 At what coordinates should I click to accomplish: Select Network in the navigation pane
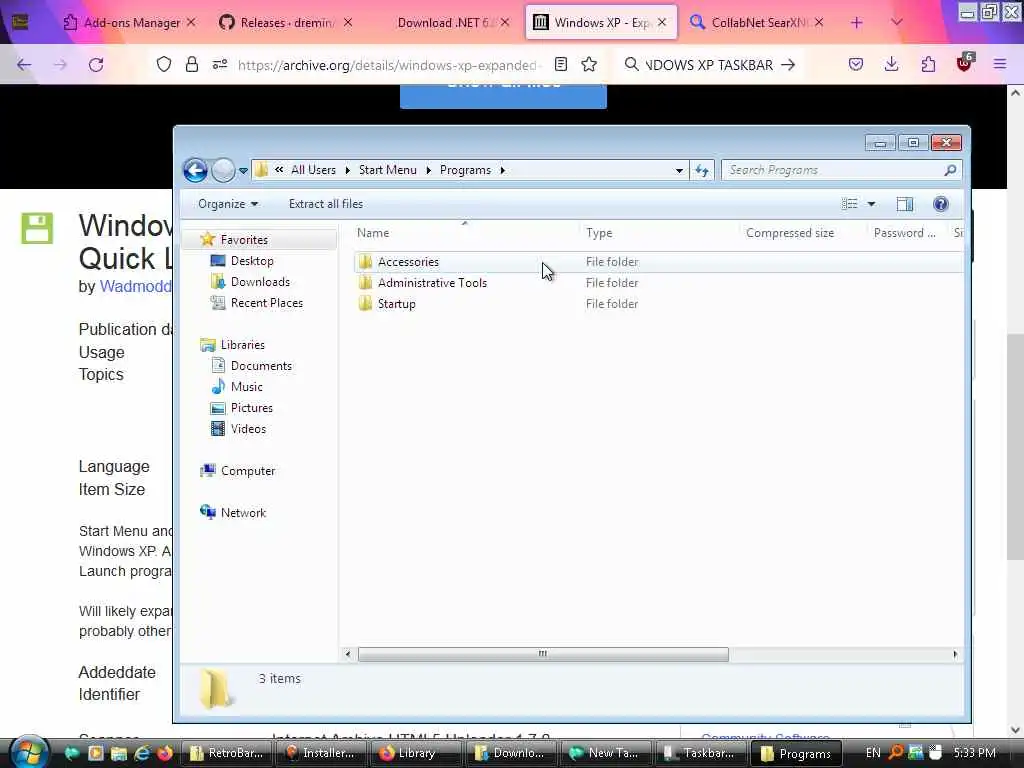click(x=243, y=513)
